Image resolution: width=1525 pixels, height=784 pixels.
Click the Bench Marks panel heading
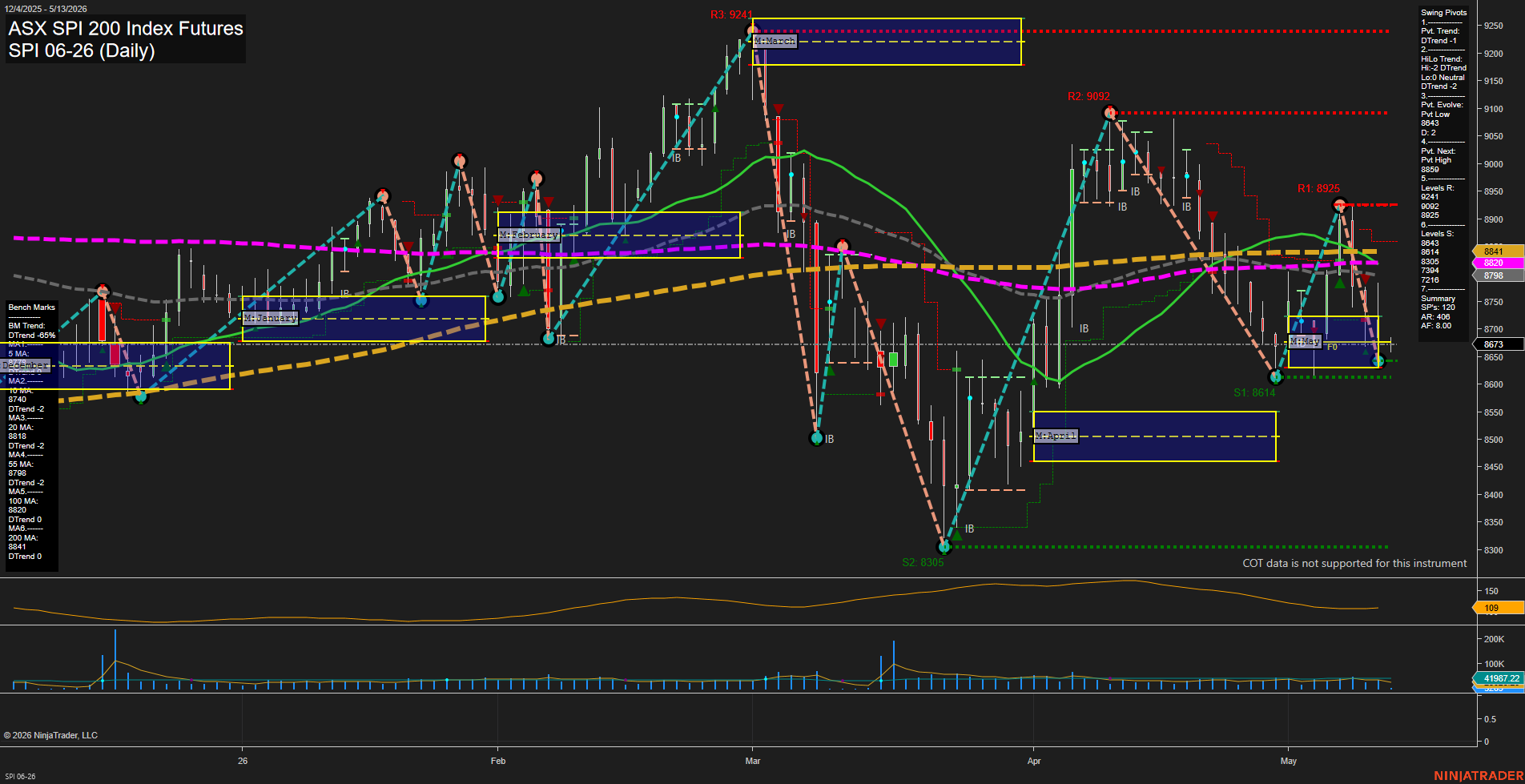pos(31,308)
